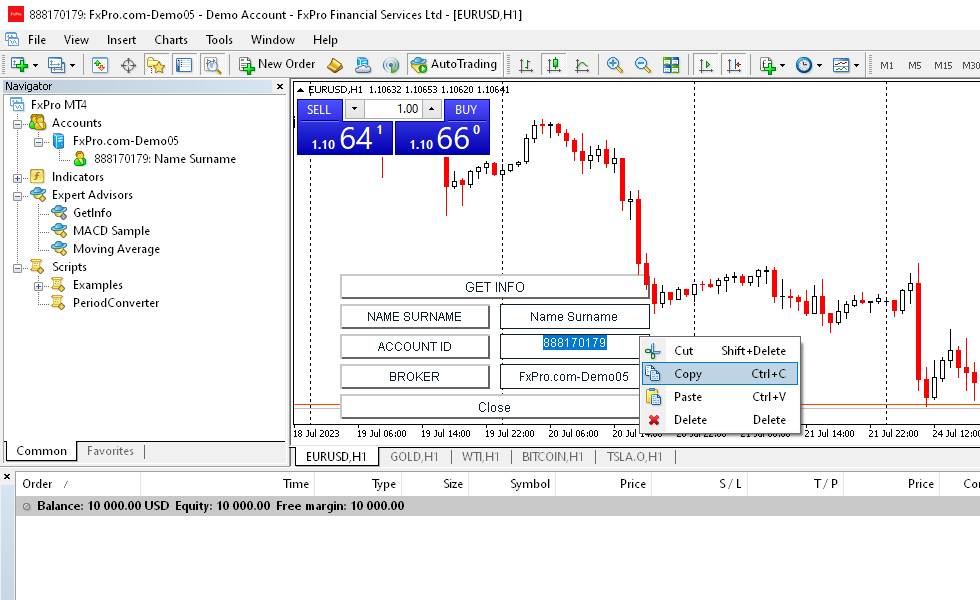980x600 pixels.
Task: Toggle the Navigator panel star-folder icon
Action: (x=155, y=65)
